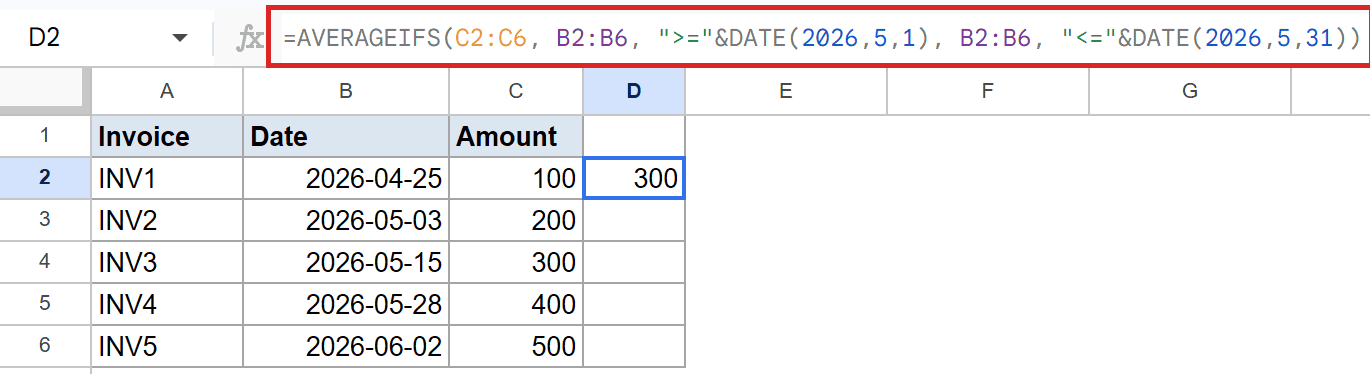
Task: Select empty cell D3
Action: 634,220
